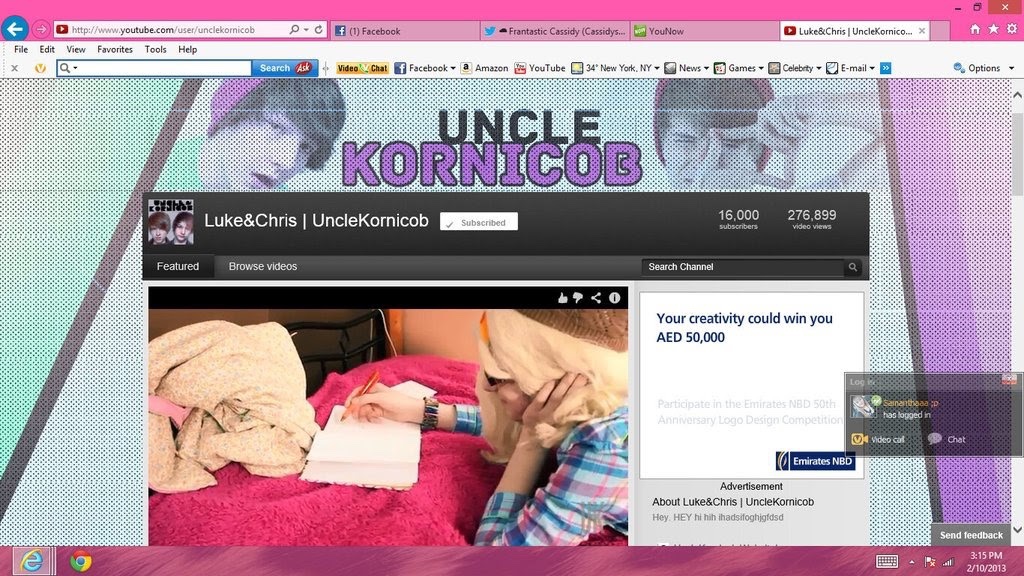Screen dimensions: 1024x576
Task: Switch to the (1) Facebook tab
Action: pyautogui.click(x=405, y=31)
